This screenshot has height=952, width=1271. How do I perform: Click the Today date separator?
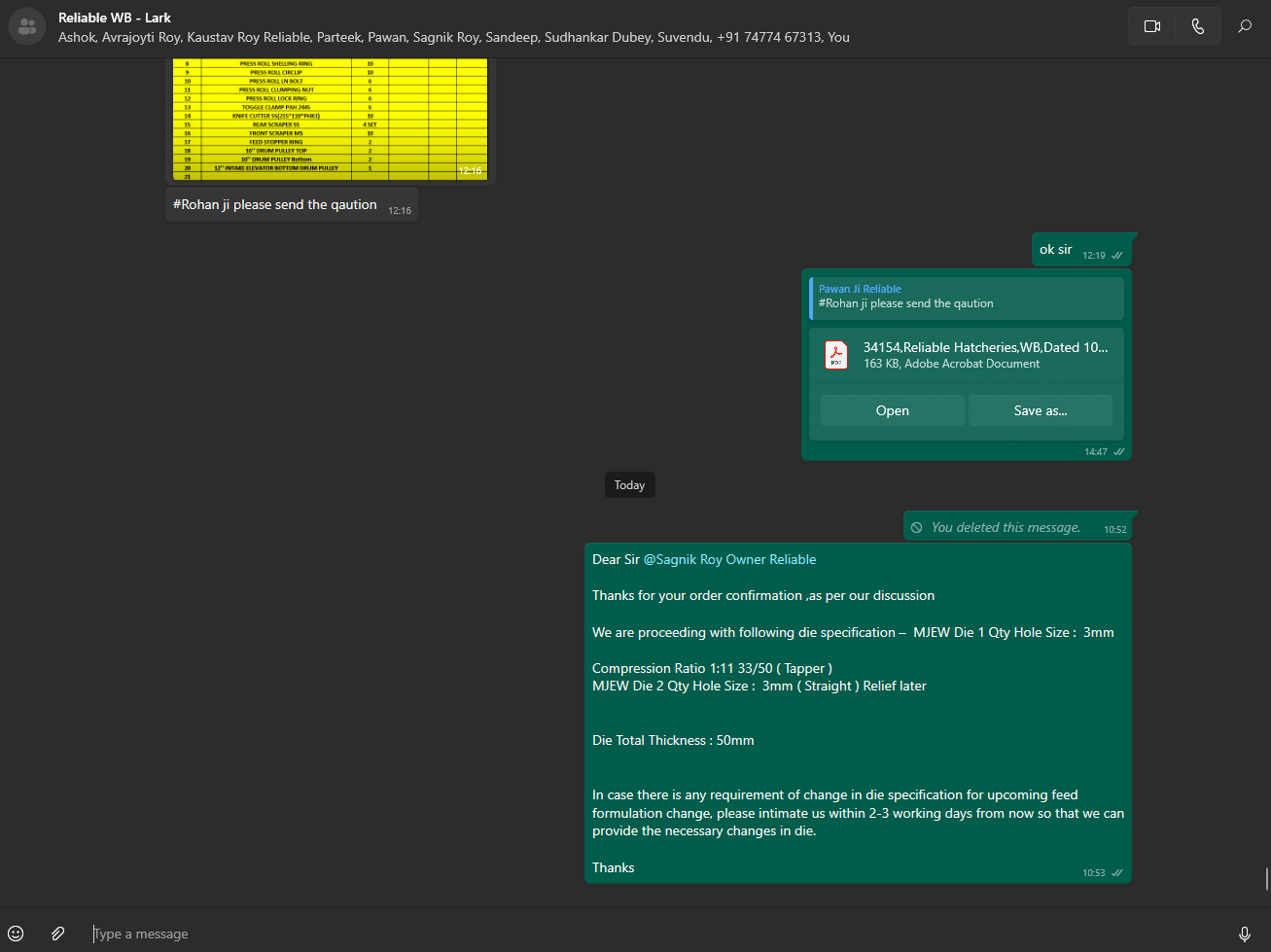tap(629, 485)
